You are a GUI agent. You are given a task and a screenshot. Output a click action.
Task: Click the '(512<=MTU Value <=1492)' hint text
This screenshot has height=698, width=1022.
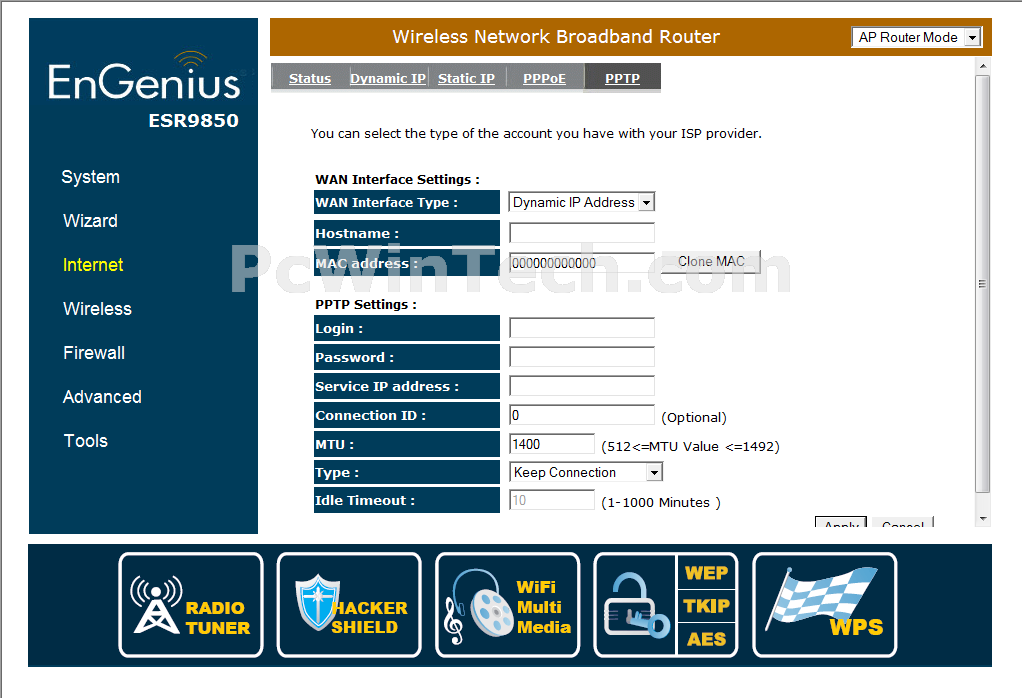point(690,446)
